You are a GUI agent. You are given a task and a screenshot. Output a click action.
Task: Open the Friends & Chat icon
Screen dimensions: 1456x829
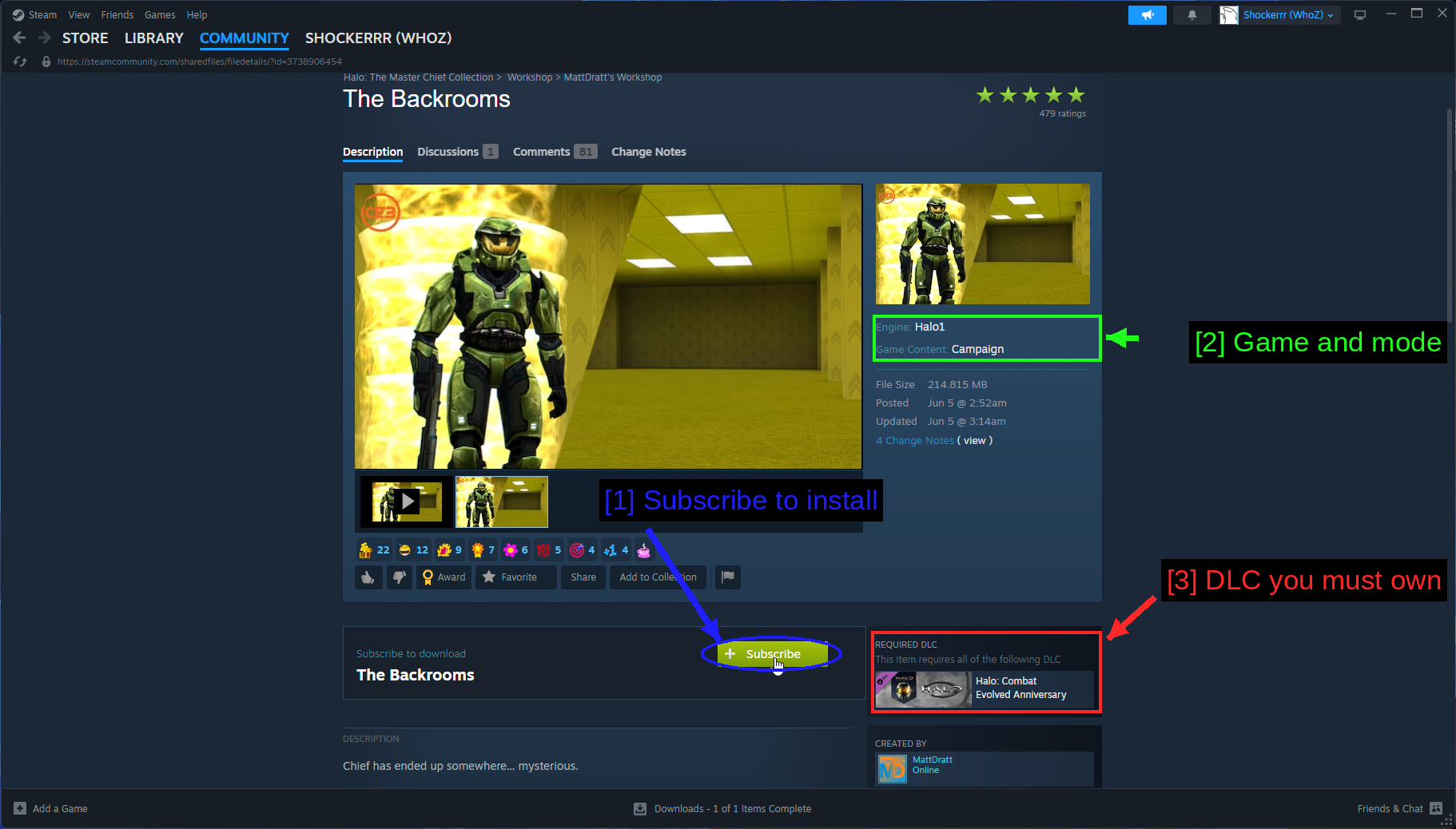tap(1436, 808)
